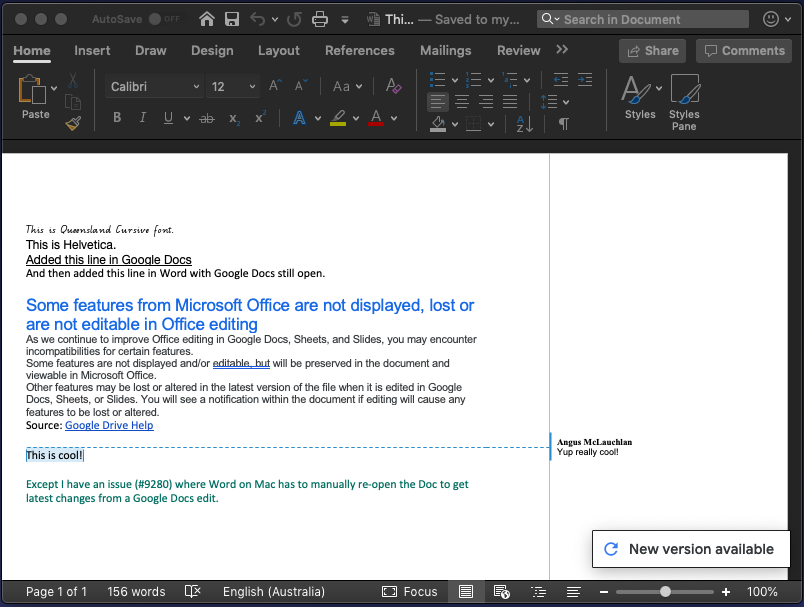Viewport: 804px width, 607px height.
Task: Justify the paragraph text
Action: (510, 102)
